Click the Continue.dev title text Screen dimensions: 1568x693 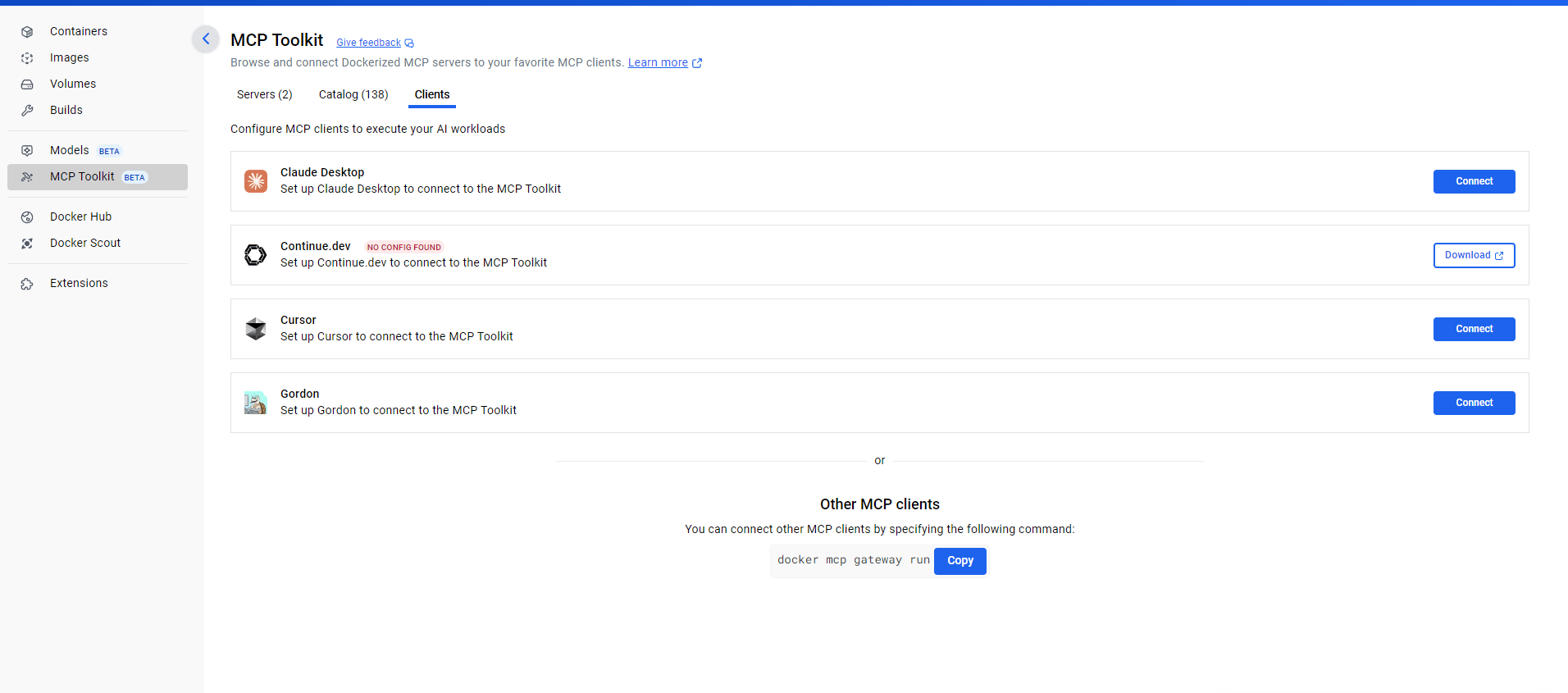coord(316,246)
